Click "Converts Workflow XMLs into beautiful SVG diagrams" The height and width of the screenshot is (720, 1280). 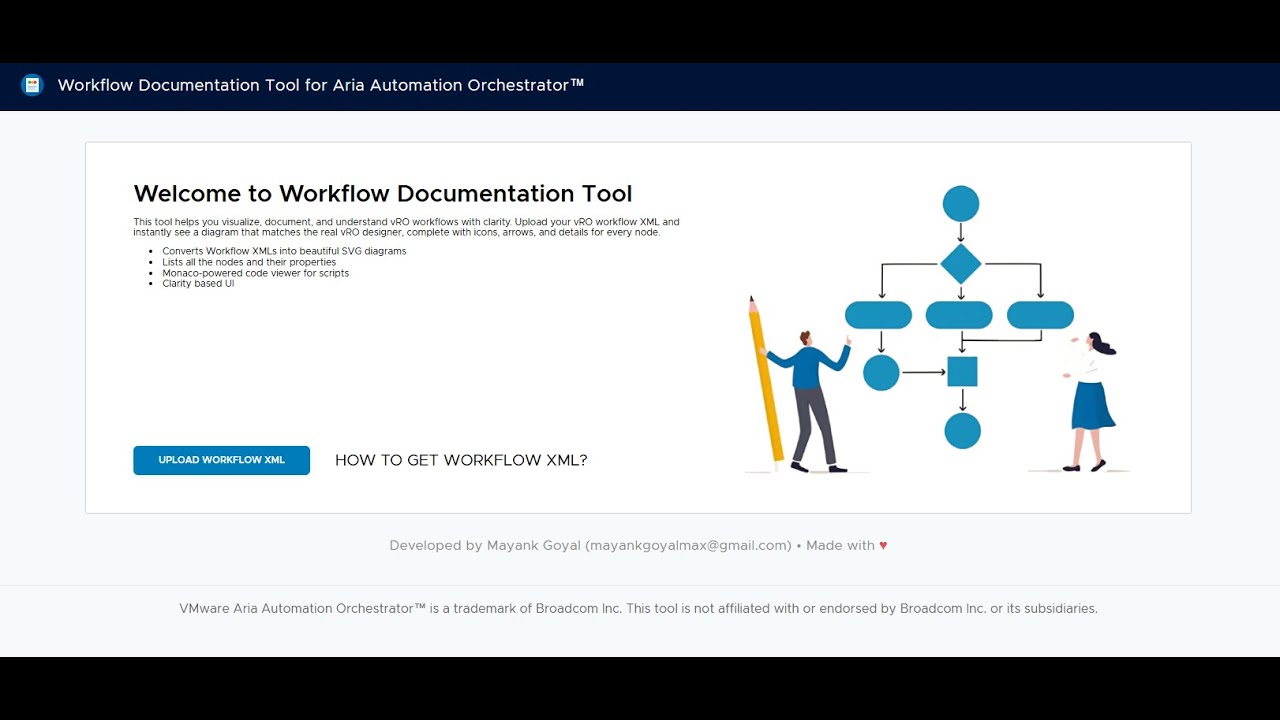point(284,251)
